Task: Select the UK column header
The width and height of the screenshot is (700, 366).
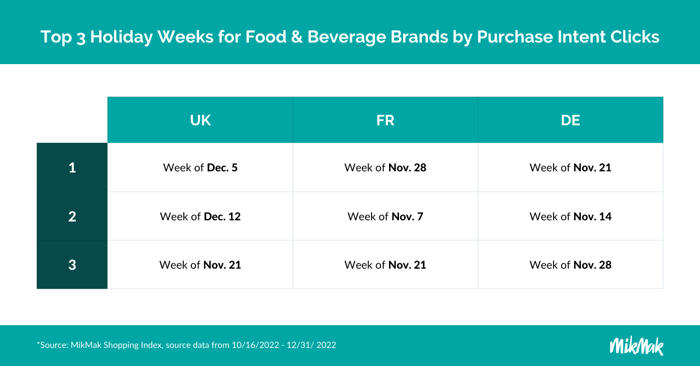Action: tap(200, 120)
